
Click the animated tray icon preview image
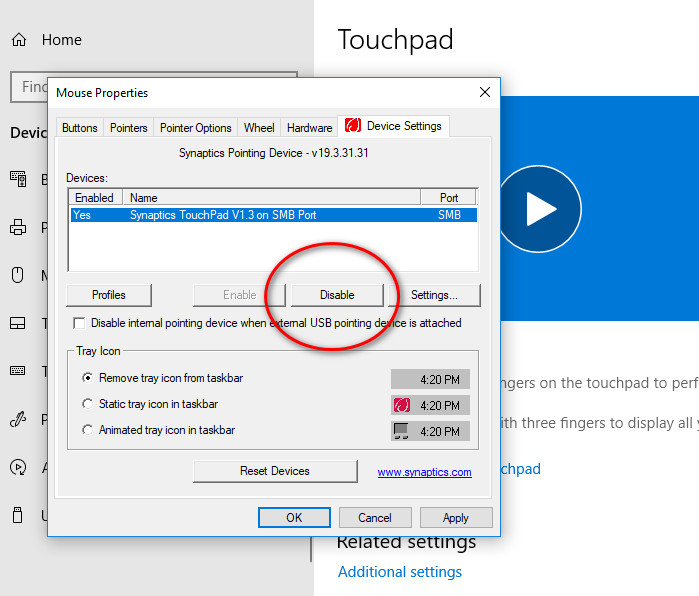pyautogui.click(x=401, y=431)
